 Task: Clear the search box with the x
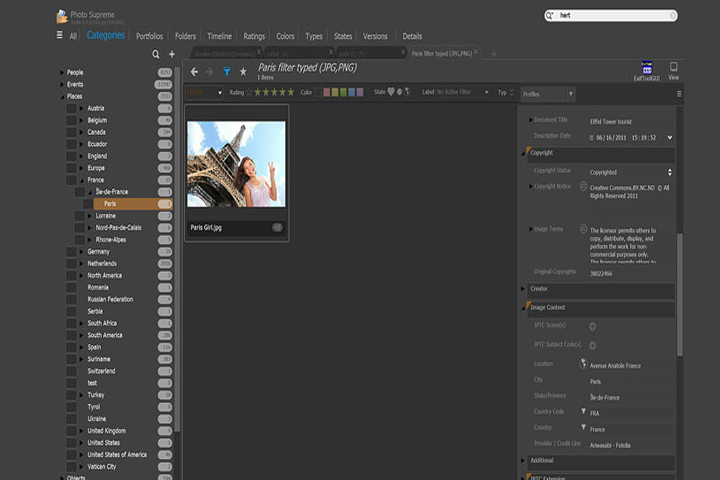[x=673, y=16]
